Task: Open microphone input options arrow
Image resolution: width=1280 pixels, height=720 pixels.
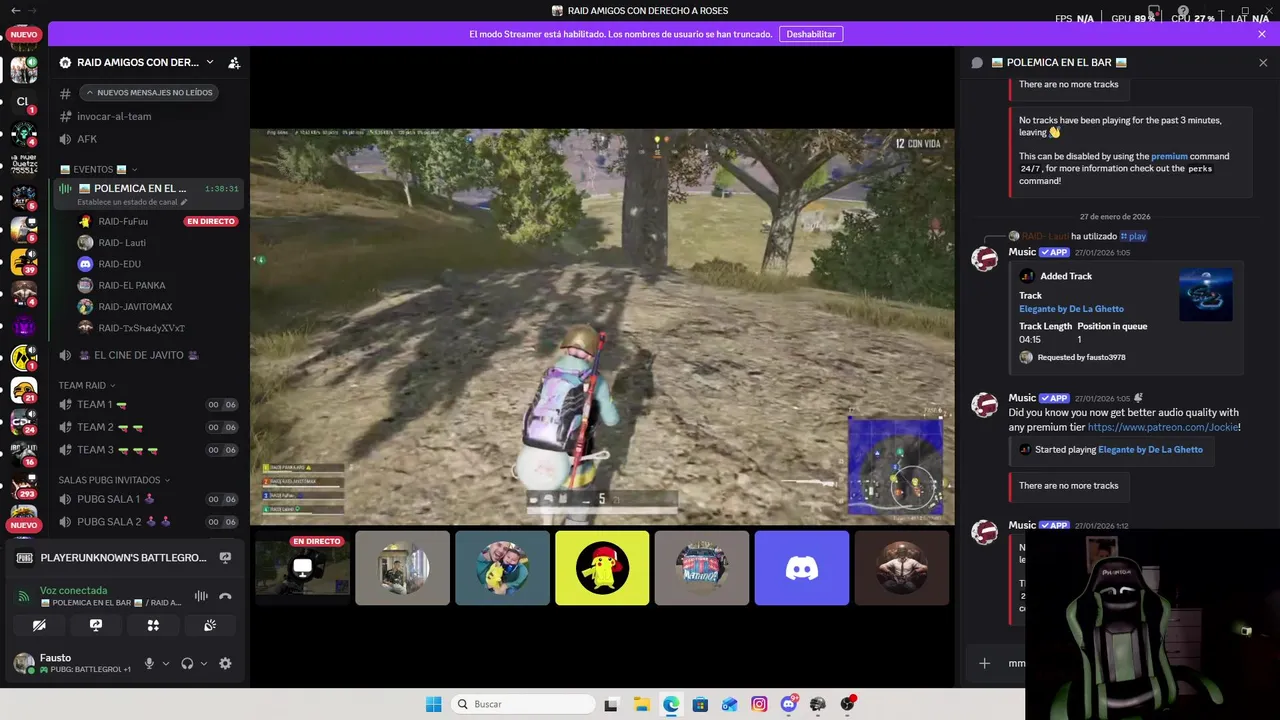Action: click(x=166, y=663)
